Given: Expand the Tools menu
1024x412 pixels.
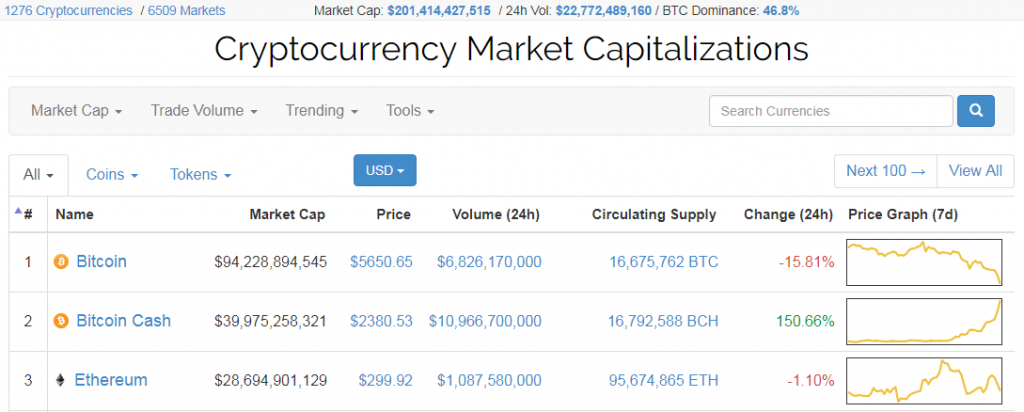Looking at the screenshot, I should (x=410, y=111).
